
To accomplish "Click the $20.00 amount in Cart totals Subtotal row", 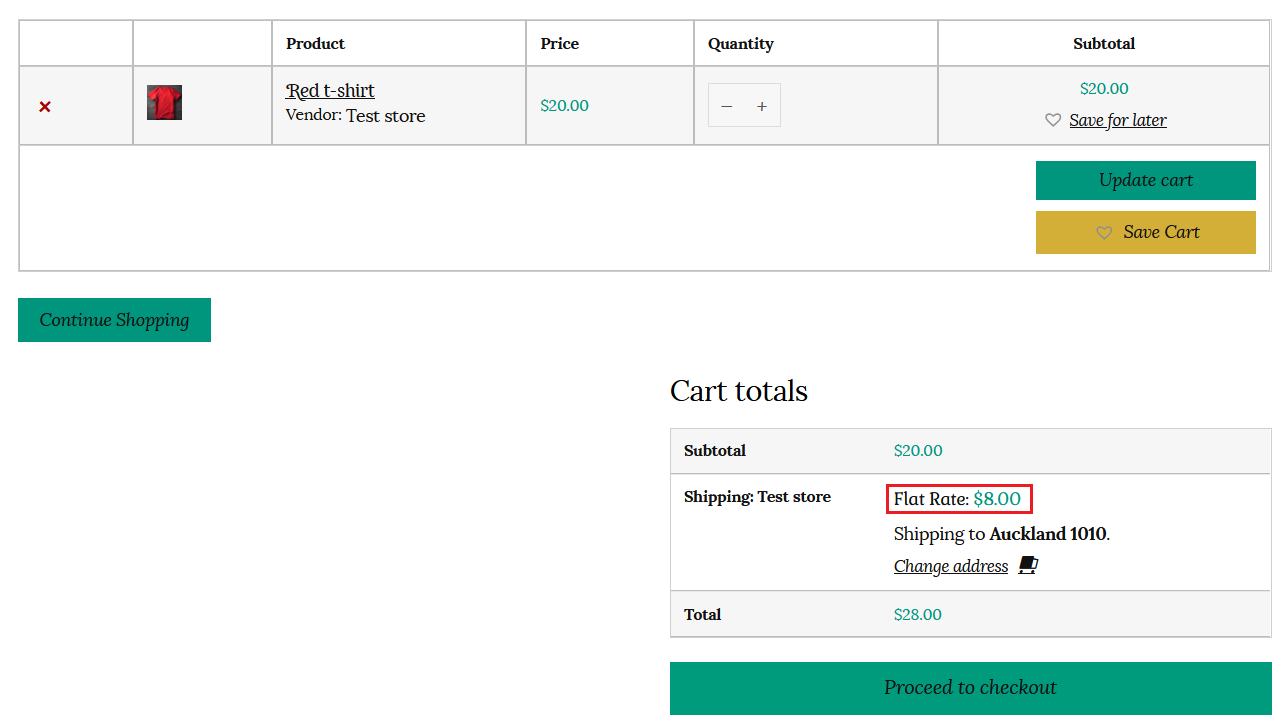I will point(918,451).
